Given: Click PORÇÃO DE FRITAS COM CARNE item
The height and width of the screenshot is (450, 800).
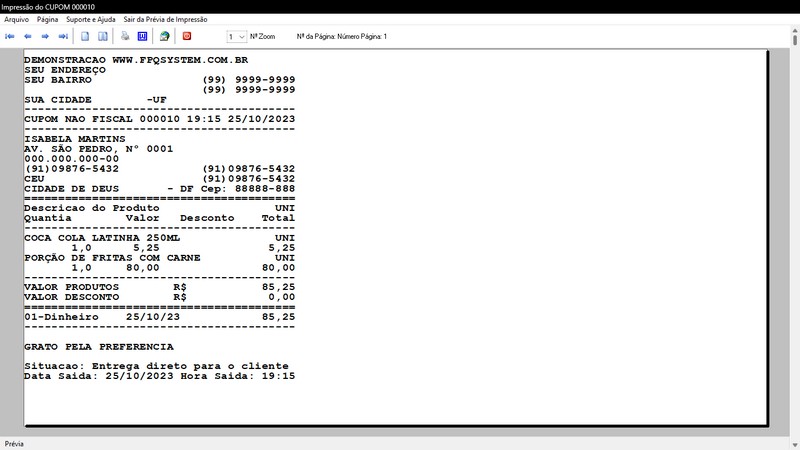Looking at the screenshot, I should pos(112,258).
